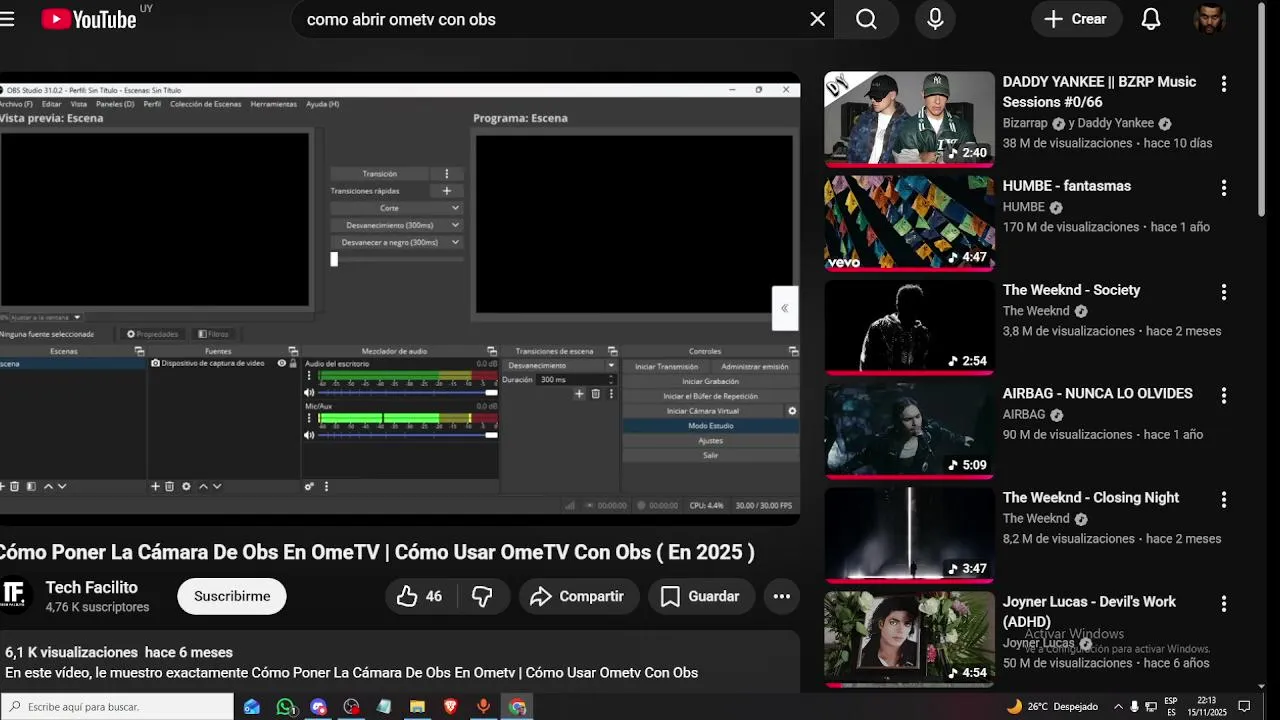
Task: Open Brave browser from the taskbar
Action: pos(450,707)
